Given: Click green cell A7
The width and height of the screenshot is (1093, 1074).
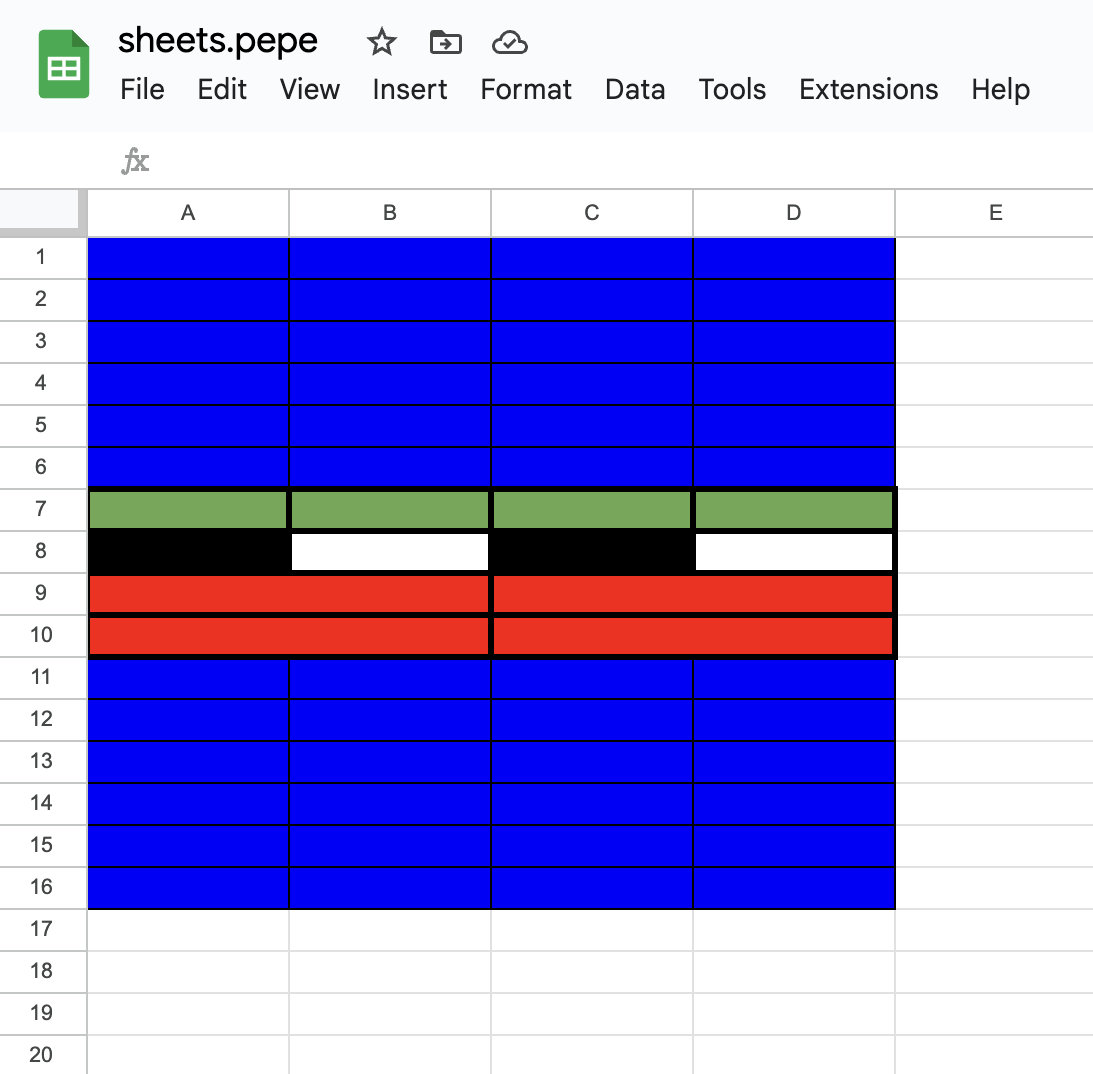Looking at the screenshot, I should click(x=188, y=509).
